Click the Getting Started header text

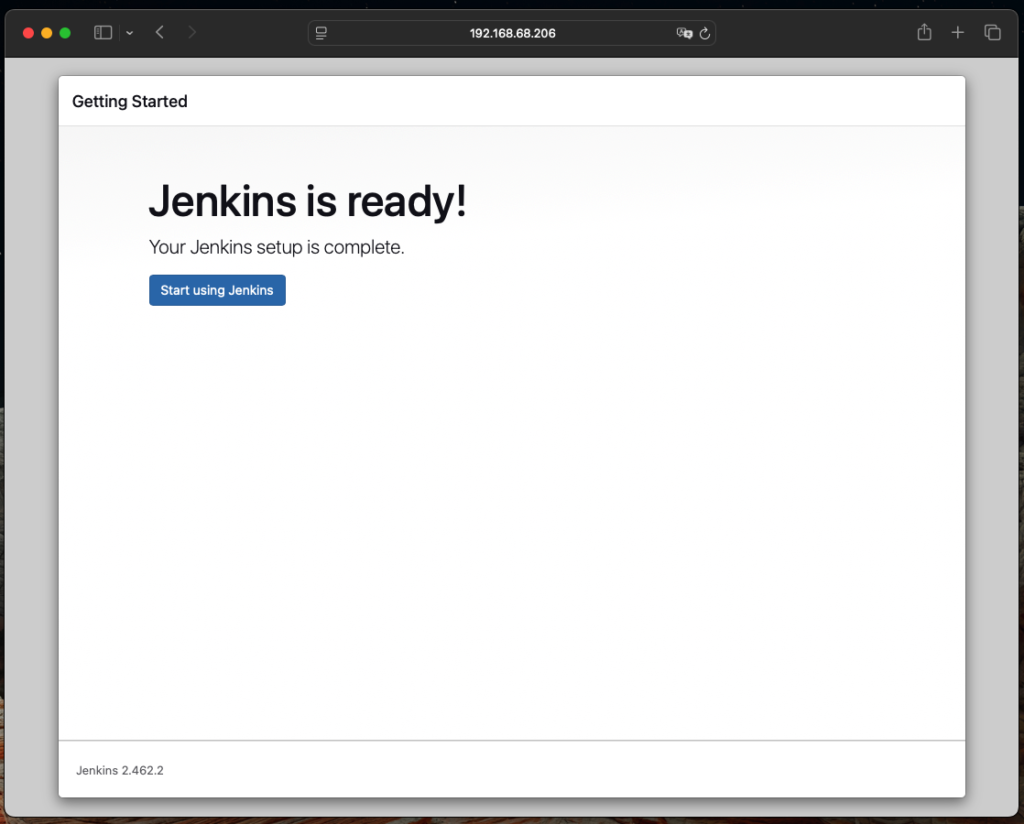click(x=129, y=101)
